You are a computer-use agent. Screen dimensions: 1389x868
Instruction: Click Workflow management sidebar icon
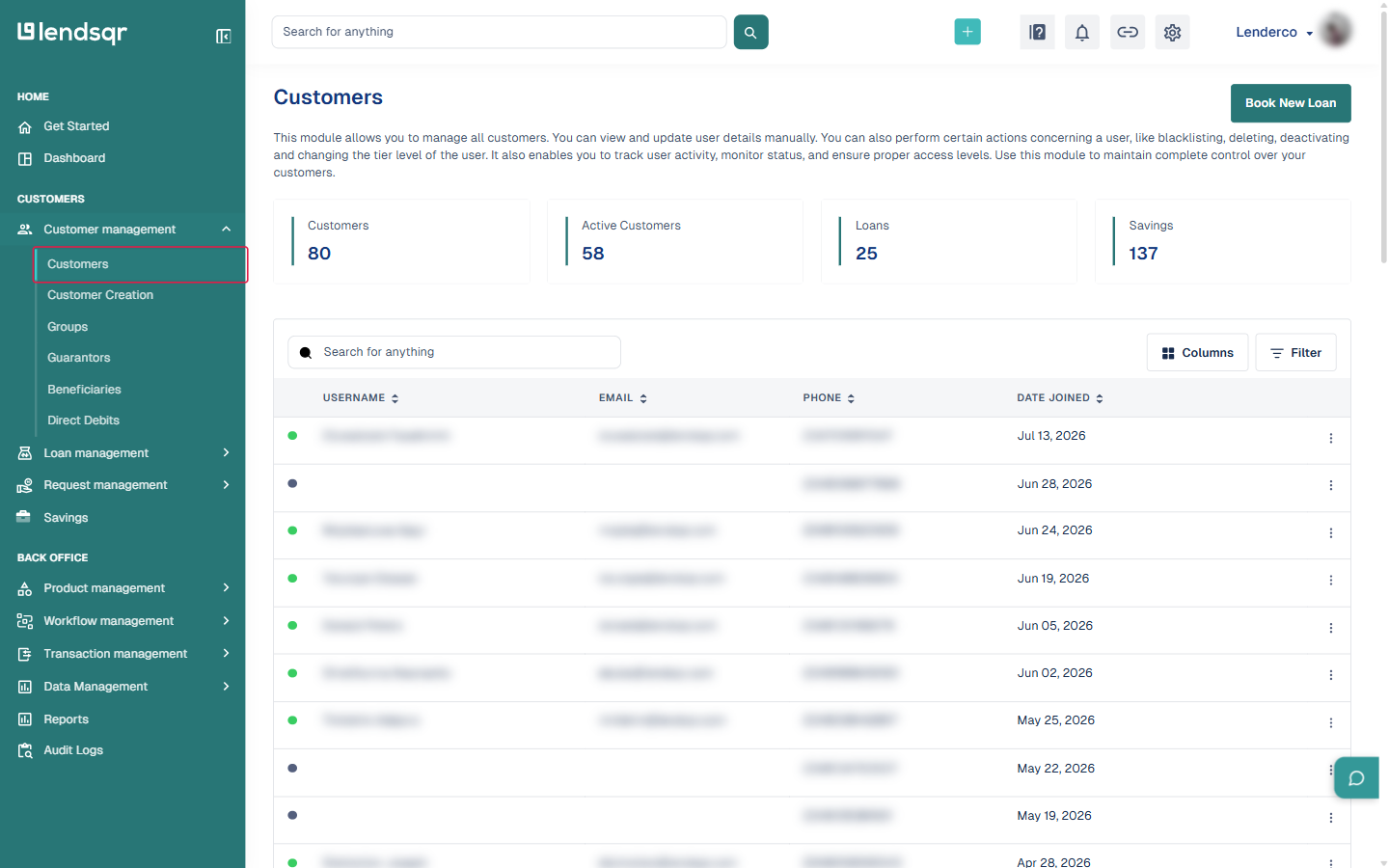pos(25,621)
